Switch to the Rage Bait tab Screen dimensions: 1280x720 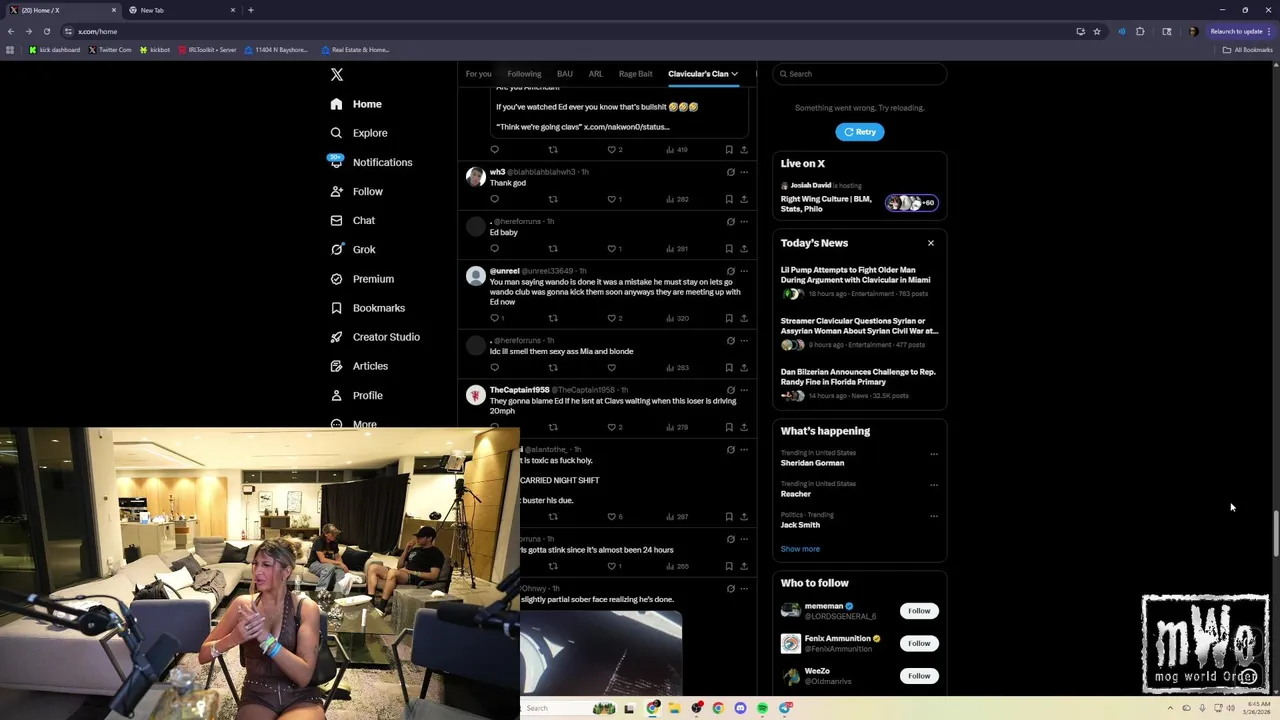pyautogui.click(x=636, y=74)
